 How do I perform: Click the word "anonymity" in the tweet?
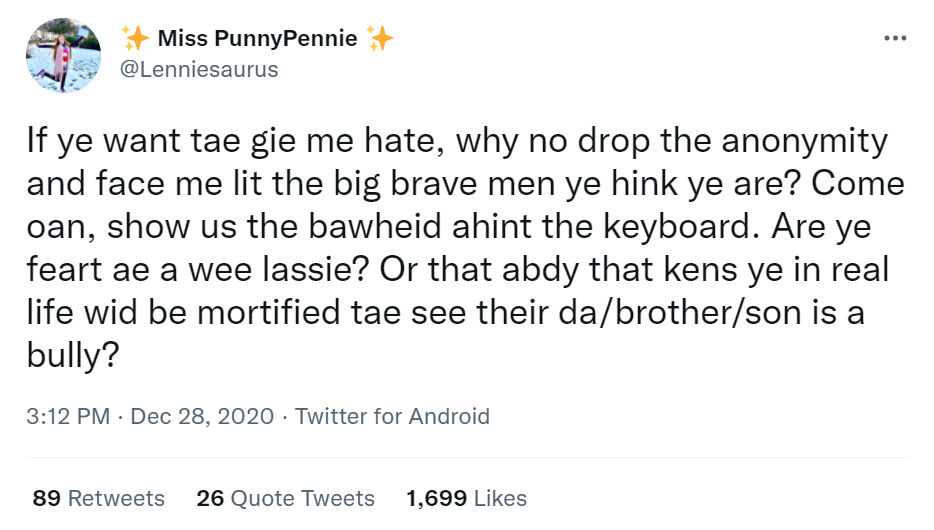[x=800, y=142]
